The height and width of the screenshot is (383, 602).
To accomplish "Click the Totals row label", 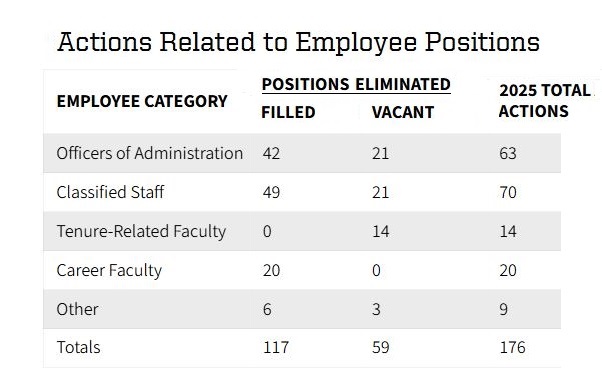I will (x=78, y=347).
